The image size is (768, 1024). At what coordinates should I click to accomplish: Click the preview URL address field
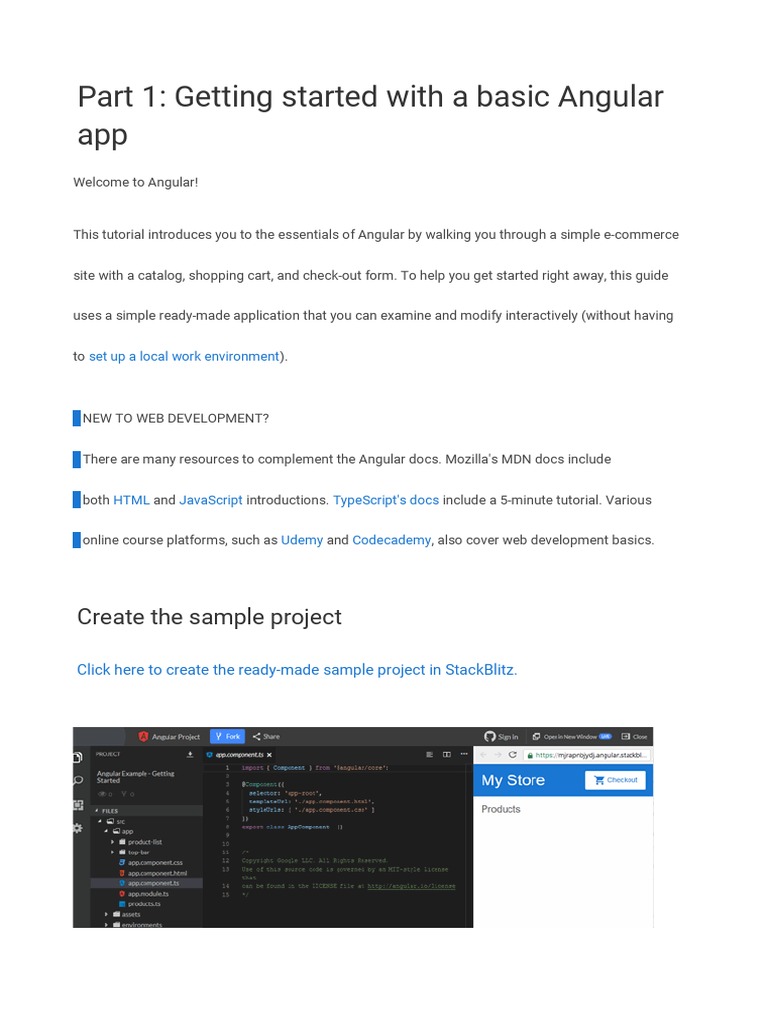(588, 755)
